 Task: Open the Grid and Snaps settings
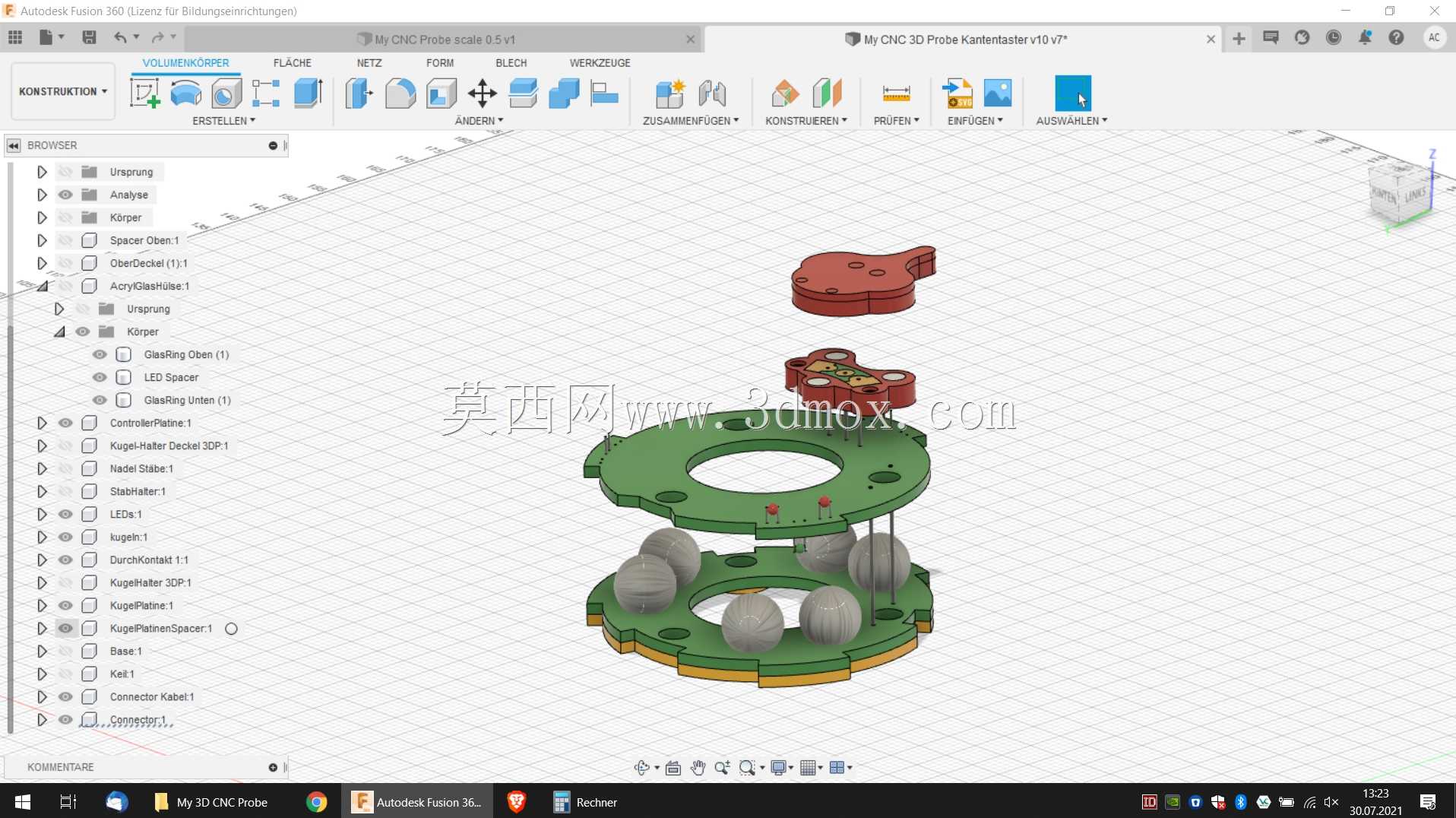click(808, 768)
